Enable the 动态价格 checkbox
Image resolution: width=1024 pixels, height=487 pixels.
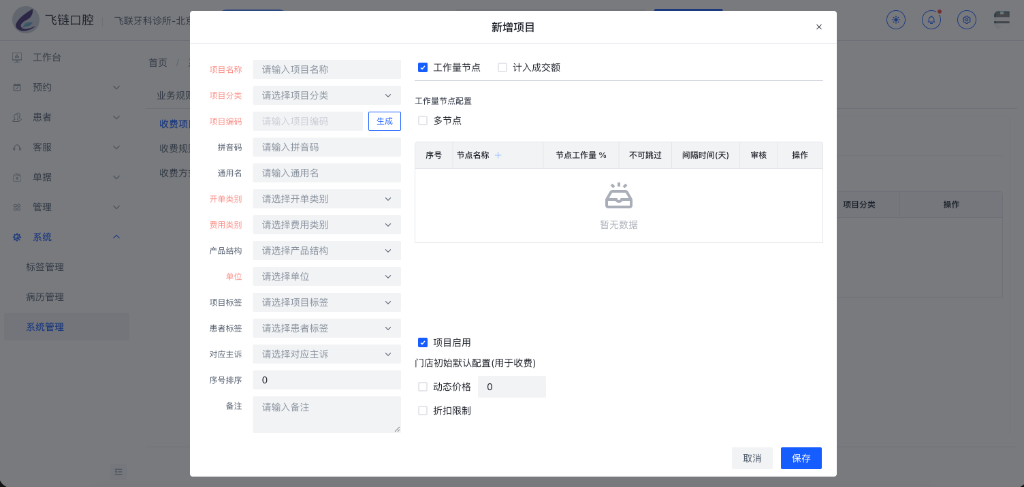423,386
